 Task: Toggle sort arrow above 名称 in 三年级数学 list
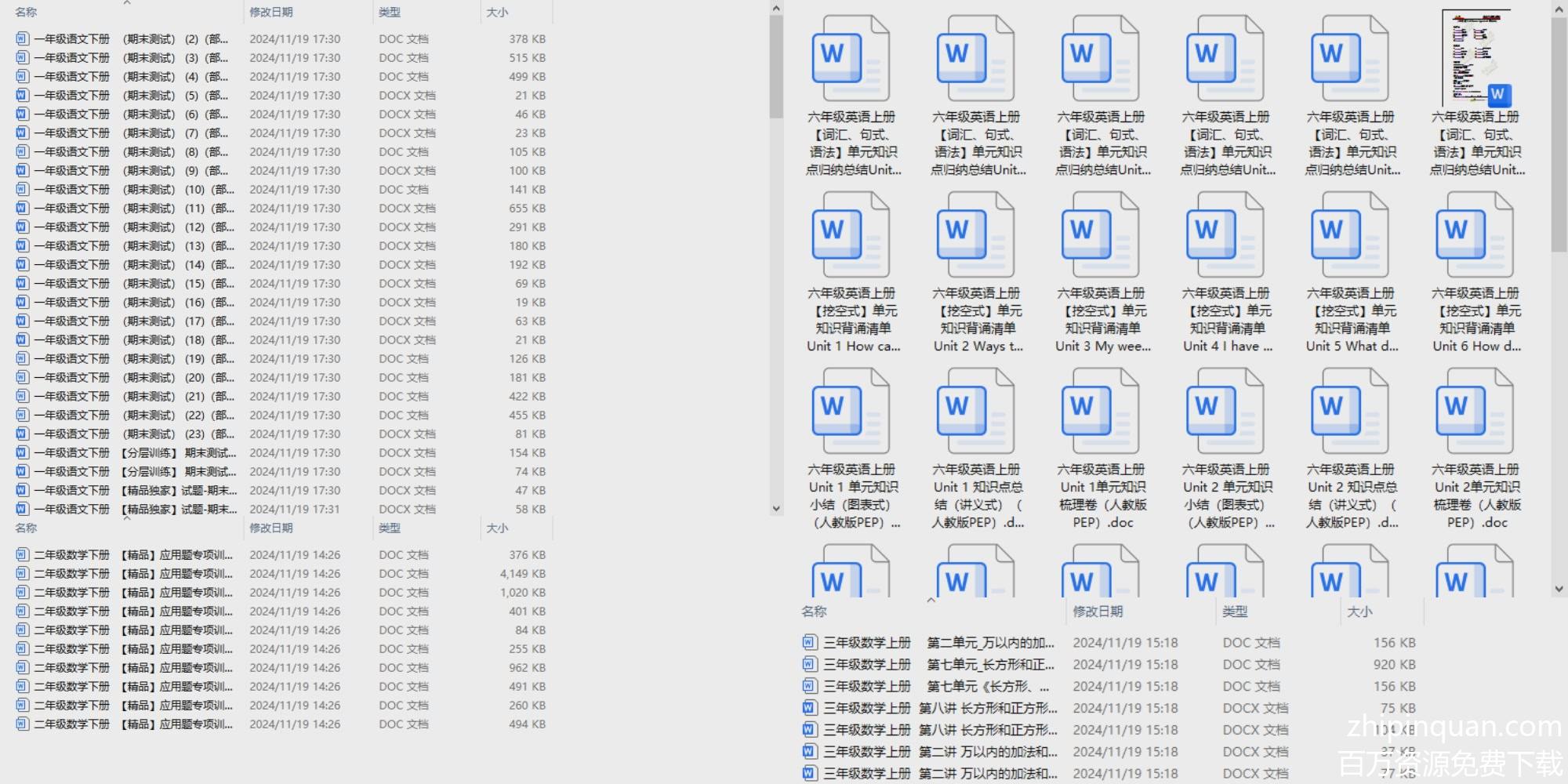click(x=931, y=601)
